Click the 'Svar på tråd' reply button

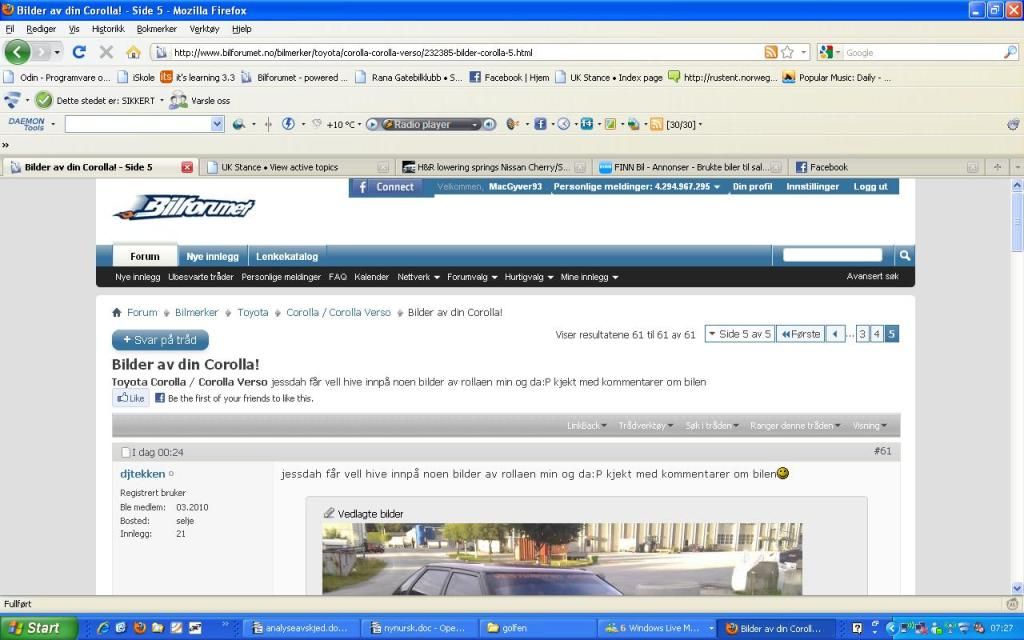pos(160,340)
